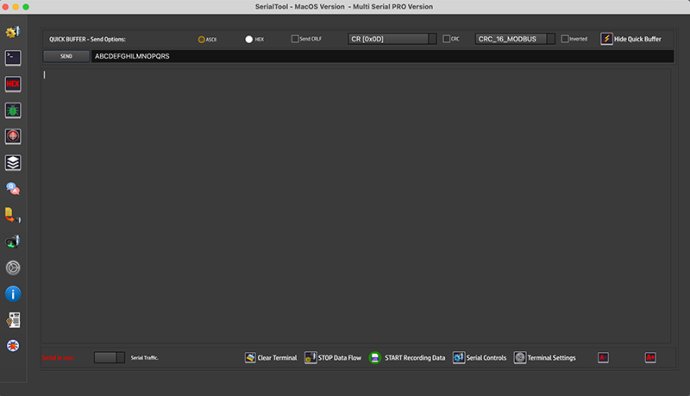
Task: Click the blue info sidebar icon
Action: point(13,293)
